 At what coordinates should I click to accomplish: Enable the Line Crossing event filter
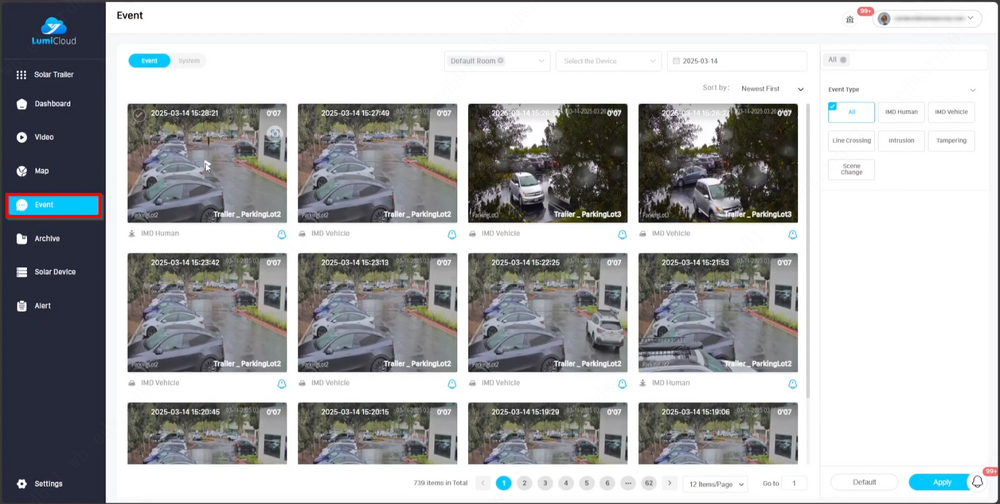[x=851, y=141]
